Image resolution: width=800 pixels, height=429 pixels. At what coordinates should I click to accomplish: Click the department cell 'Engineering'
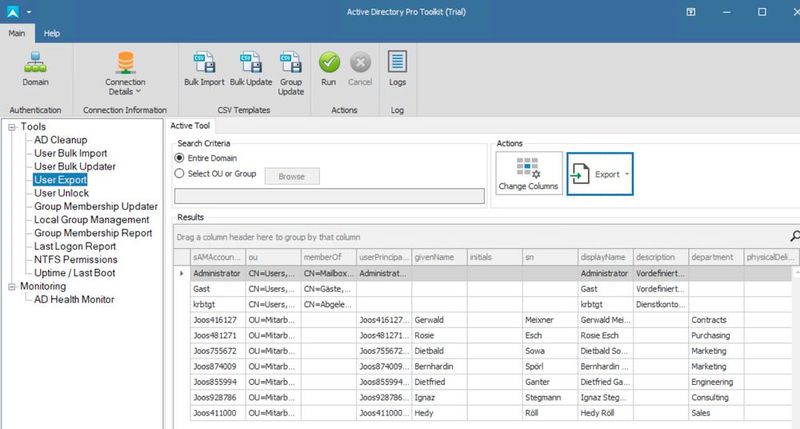coord(716,382)
